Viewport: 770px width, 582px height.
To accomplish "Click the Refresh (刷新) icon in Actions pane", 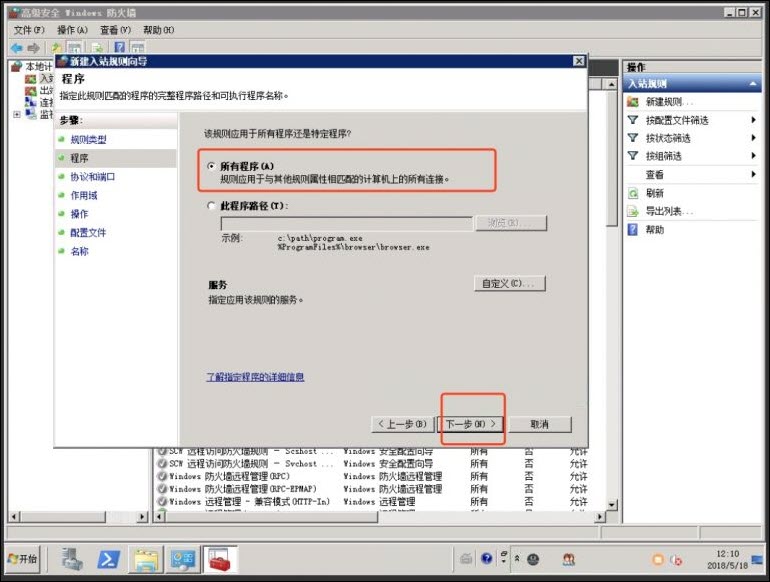I will 633,193.
